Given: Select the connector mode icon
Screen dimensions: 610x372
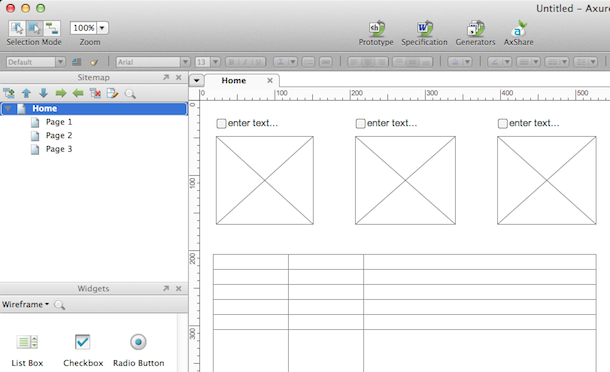Looking at the screenshot, I should coord(51,28).
